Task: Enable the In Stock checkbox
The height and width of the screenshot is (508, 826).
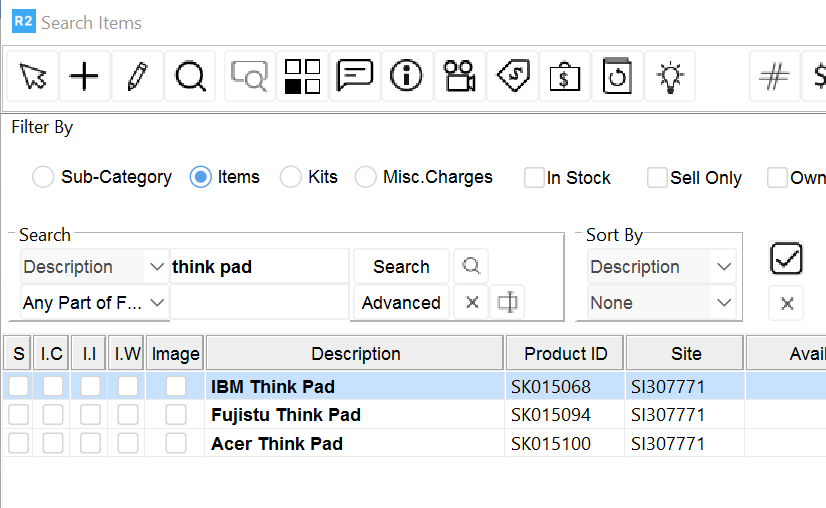Action: [534, 178]
